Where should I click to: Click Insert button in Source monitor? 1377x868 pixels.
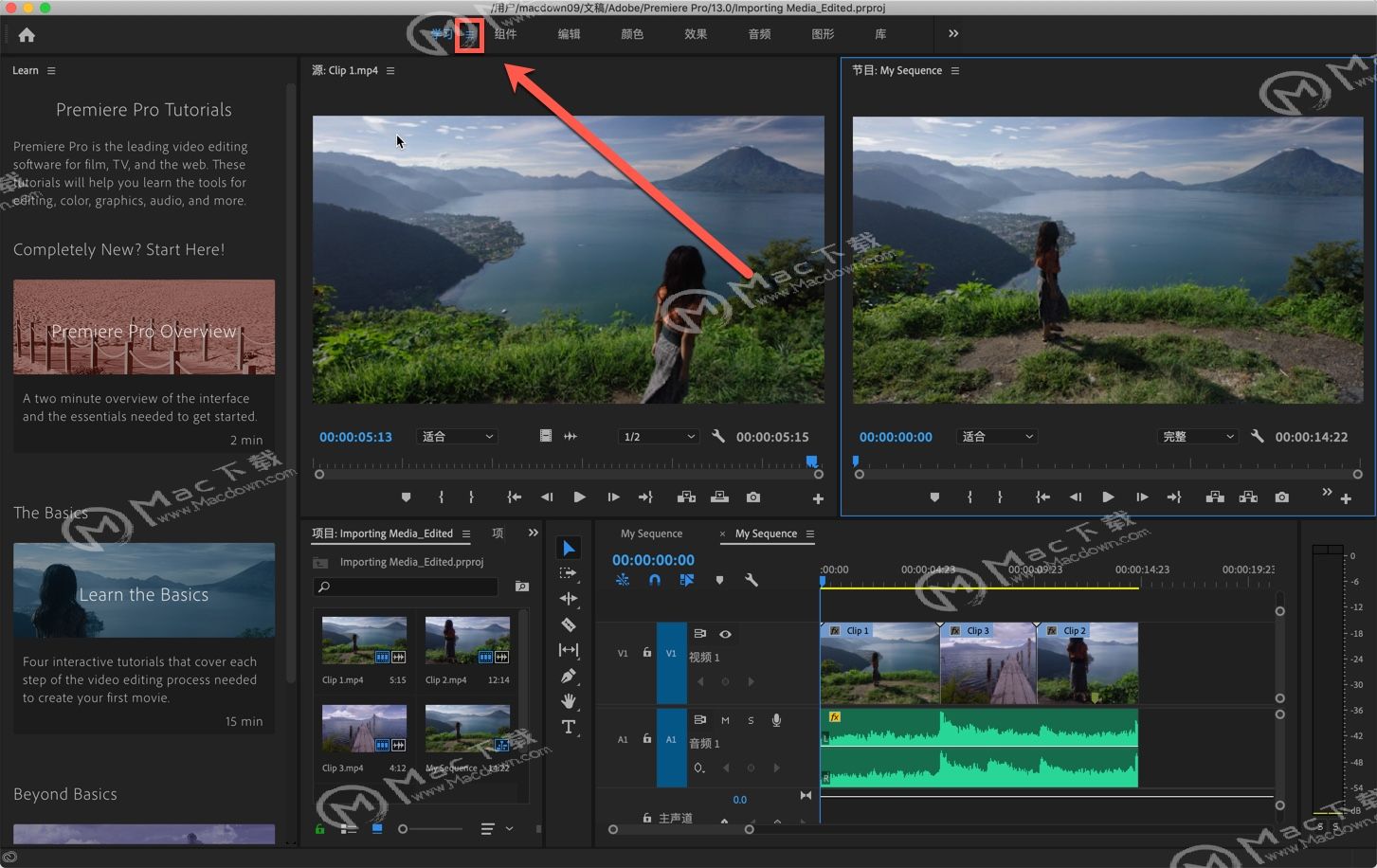click(x=686, y=497)
